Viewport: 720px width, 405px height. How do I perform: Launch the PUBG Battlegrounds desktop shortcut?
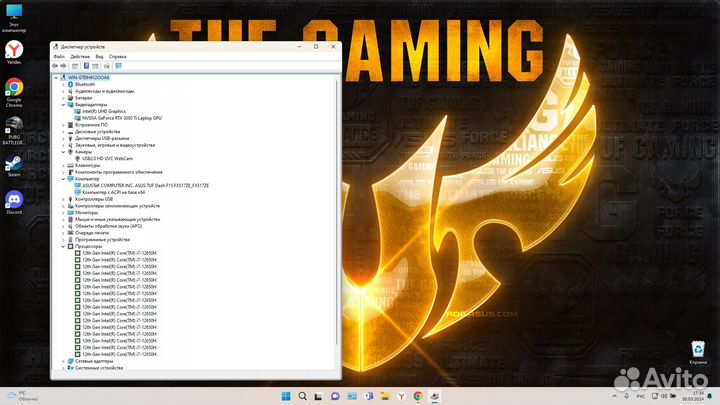pyautogui.click(x=14, y=130)
